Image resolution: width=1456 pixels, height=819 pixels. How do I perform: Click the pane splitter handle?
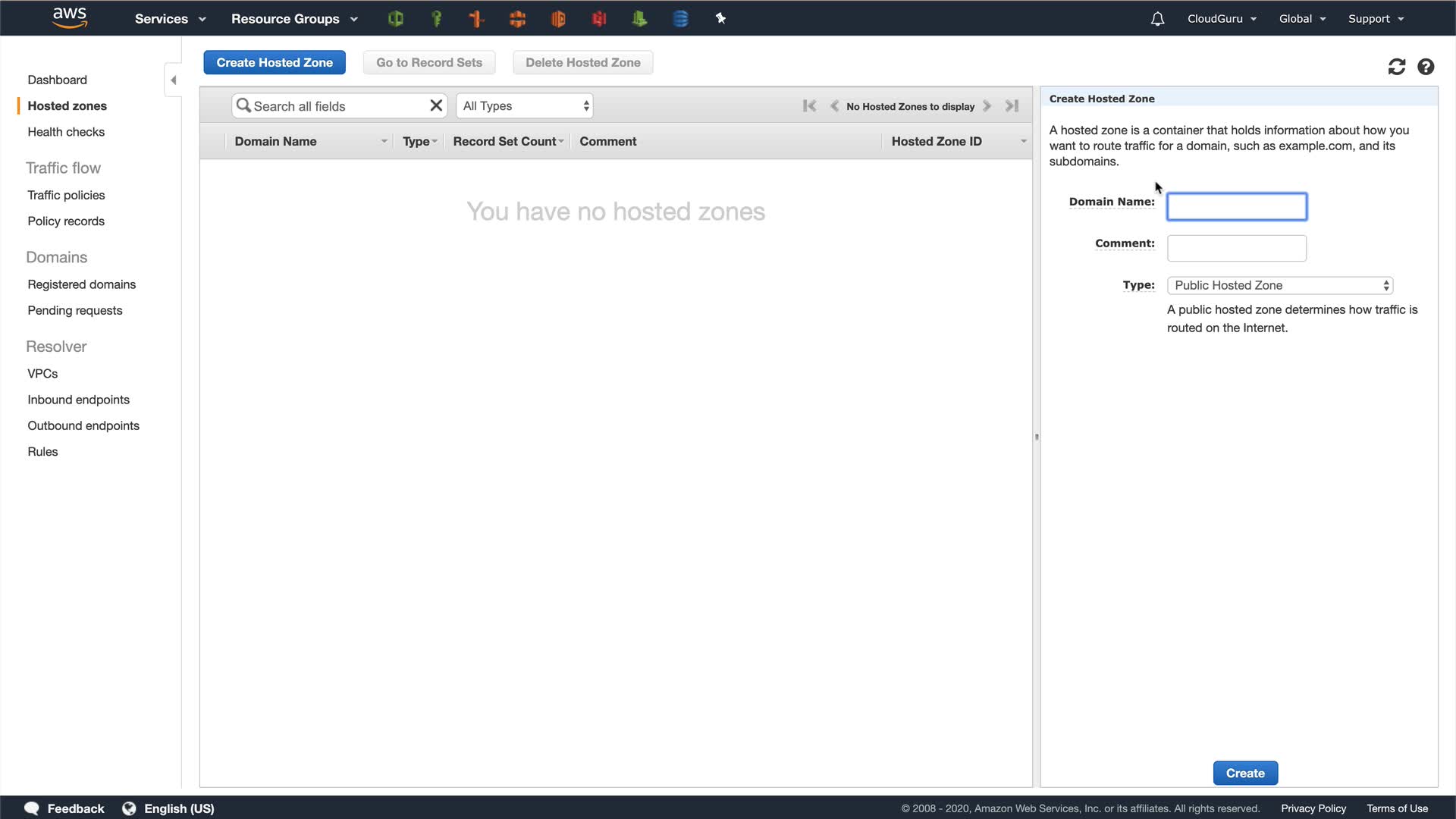tap(1037, 437)
